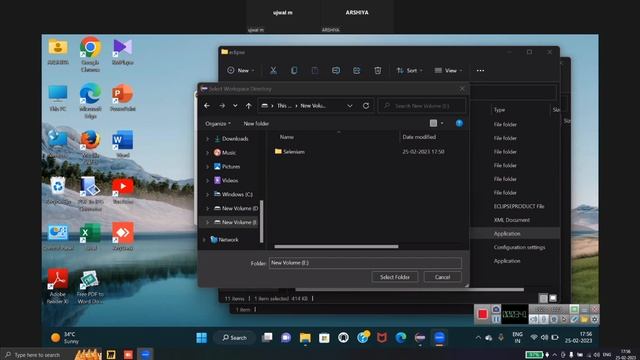The image size is (640, 360).
Task: Click the Select Folder button
Action: tap(395, 277)
